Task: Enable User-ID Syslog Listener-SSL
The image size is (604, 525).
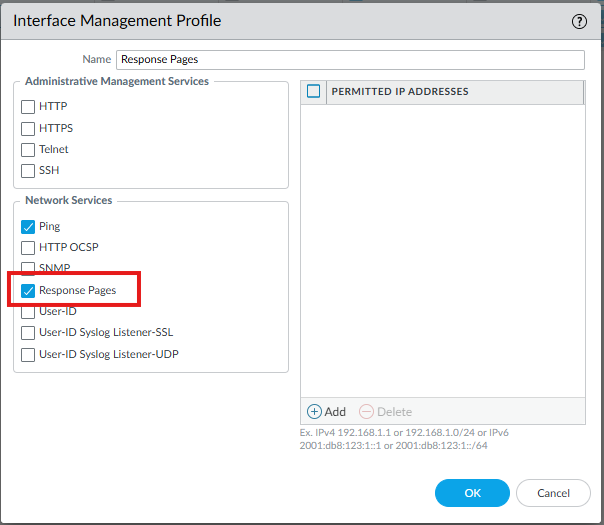Action: point(28,332)
